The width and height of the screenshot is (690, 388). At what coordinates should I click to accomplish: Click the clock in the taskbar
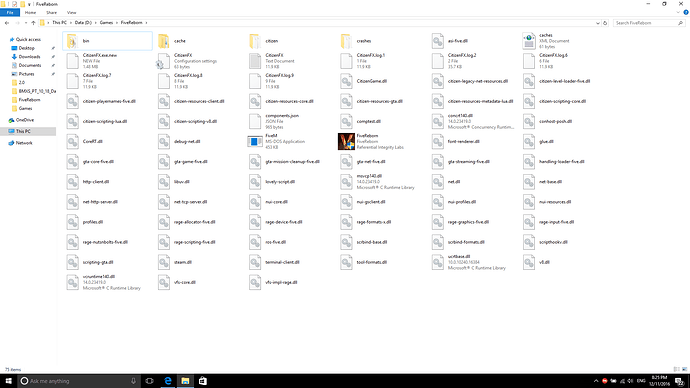659,381
